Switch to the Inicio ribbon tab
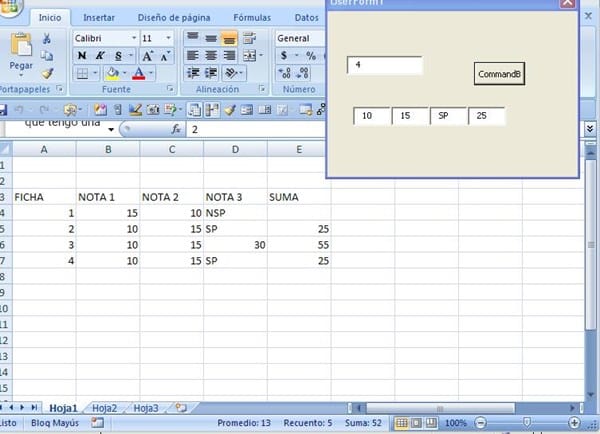Viewport: 600px width, 434px height. coord(50,18)
